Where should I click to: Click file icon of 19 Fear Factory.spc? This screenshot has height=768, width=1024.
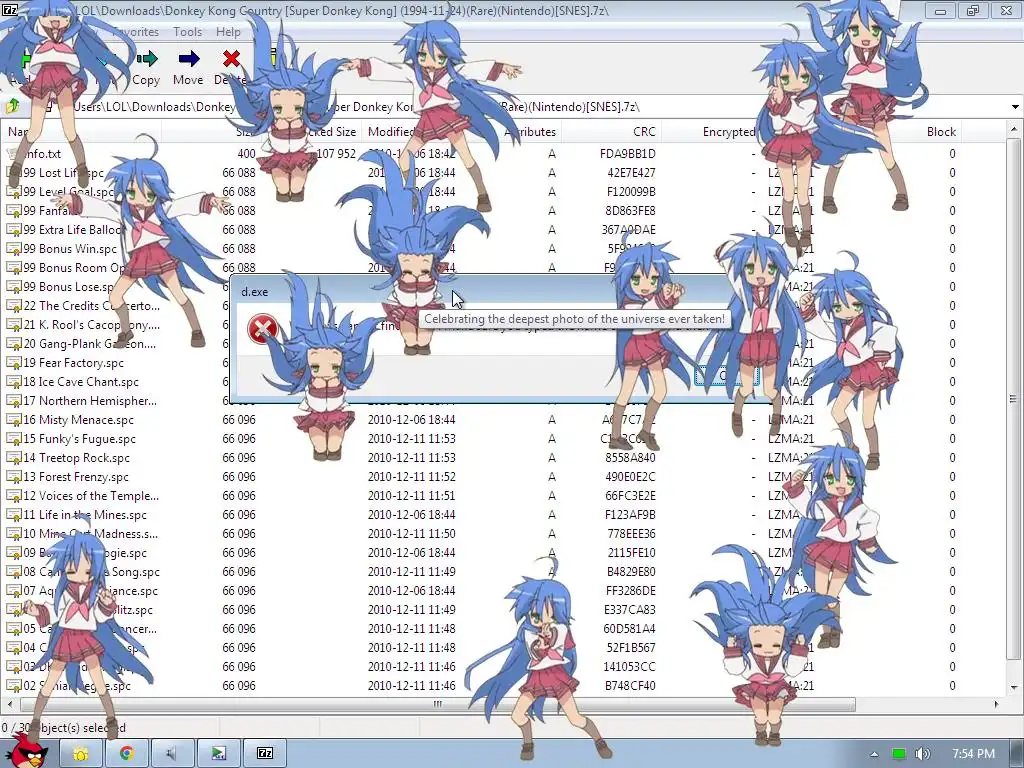point(13,362)
